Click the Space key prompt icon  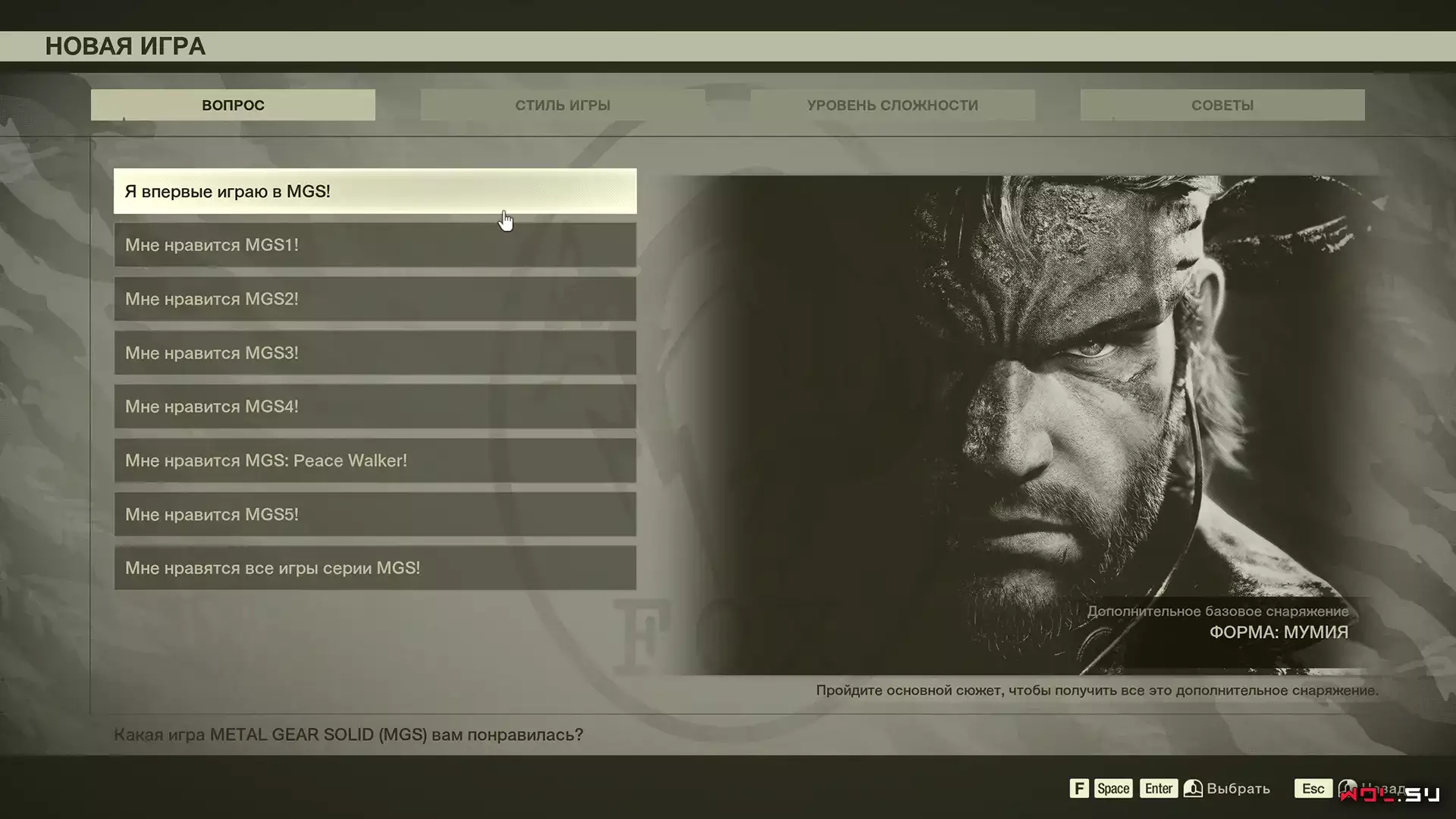[1113, 789]
